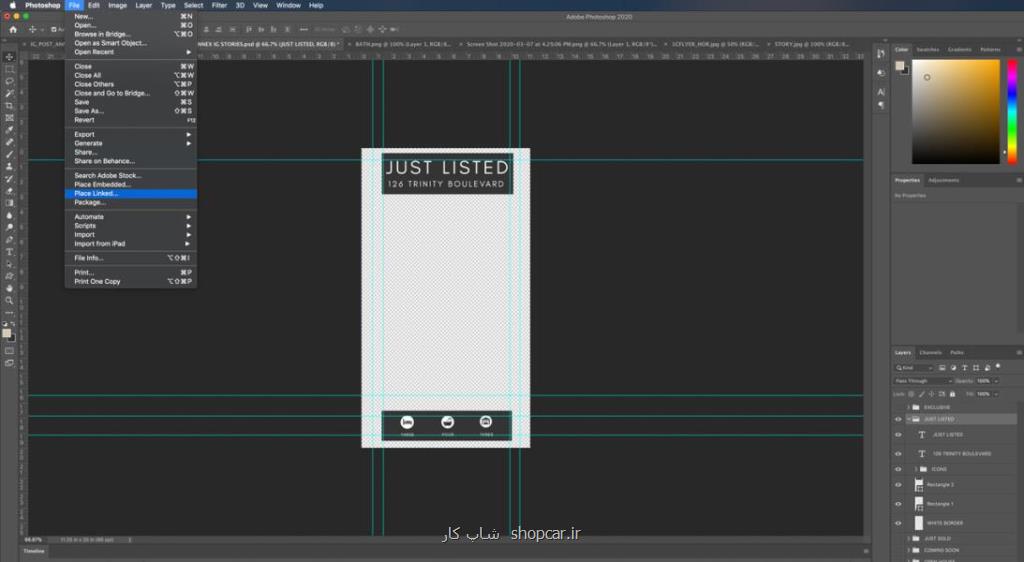Screen dimensions: 1024x562
Task: Hide the WHITE BORDER layer
Action: pyautogui.click(x=898, y=522)
